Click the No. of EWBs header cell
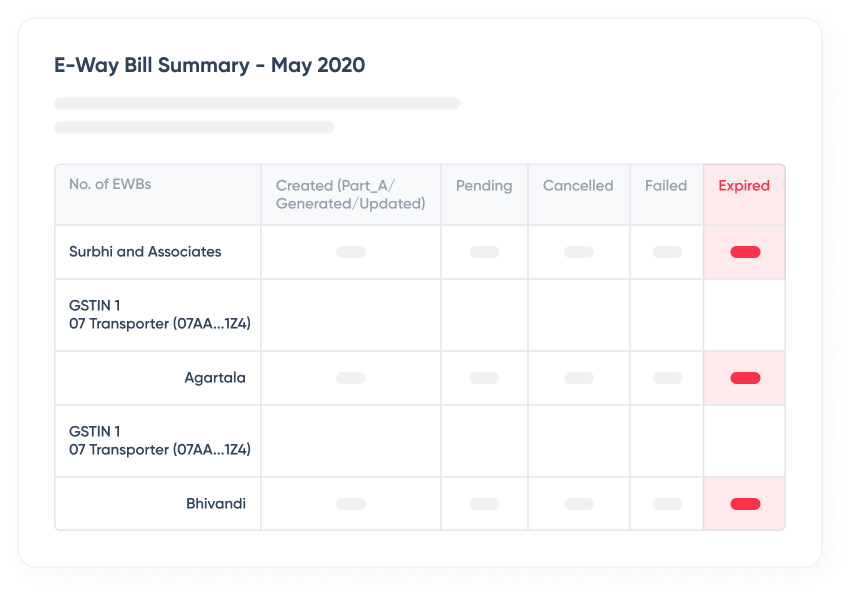 [x=110, y=185]
